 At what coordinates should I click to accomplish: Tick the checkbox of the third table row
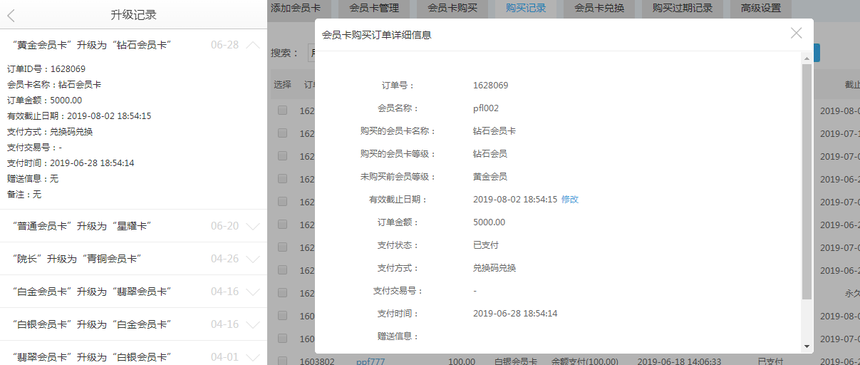coord(282,156)
